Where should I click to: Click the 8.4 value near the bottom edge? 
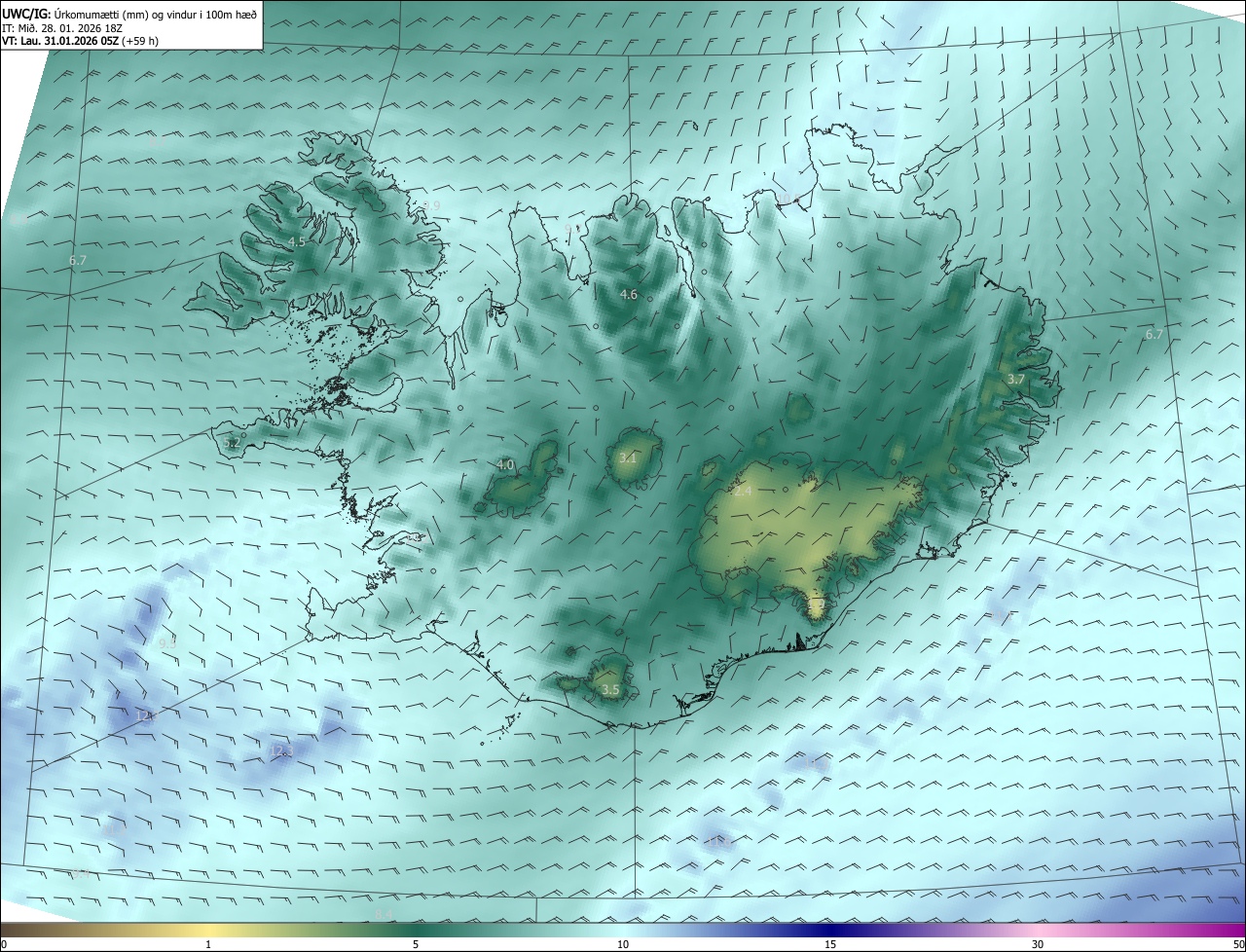383,914
